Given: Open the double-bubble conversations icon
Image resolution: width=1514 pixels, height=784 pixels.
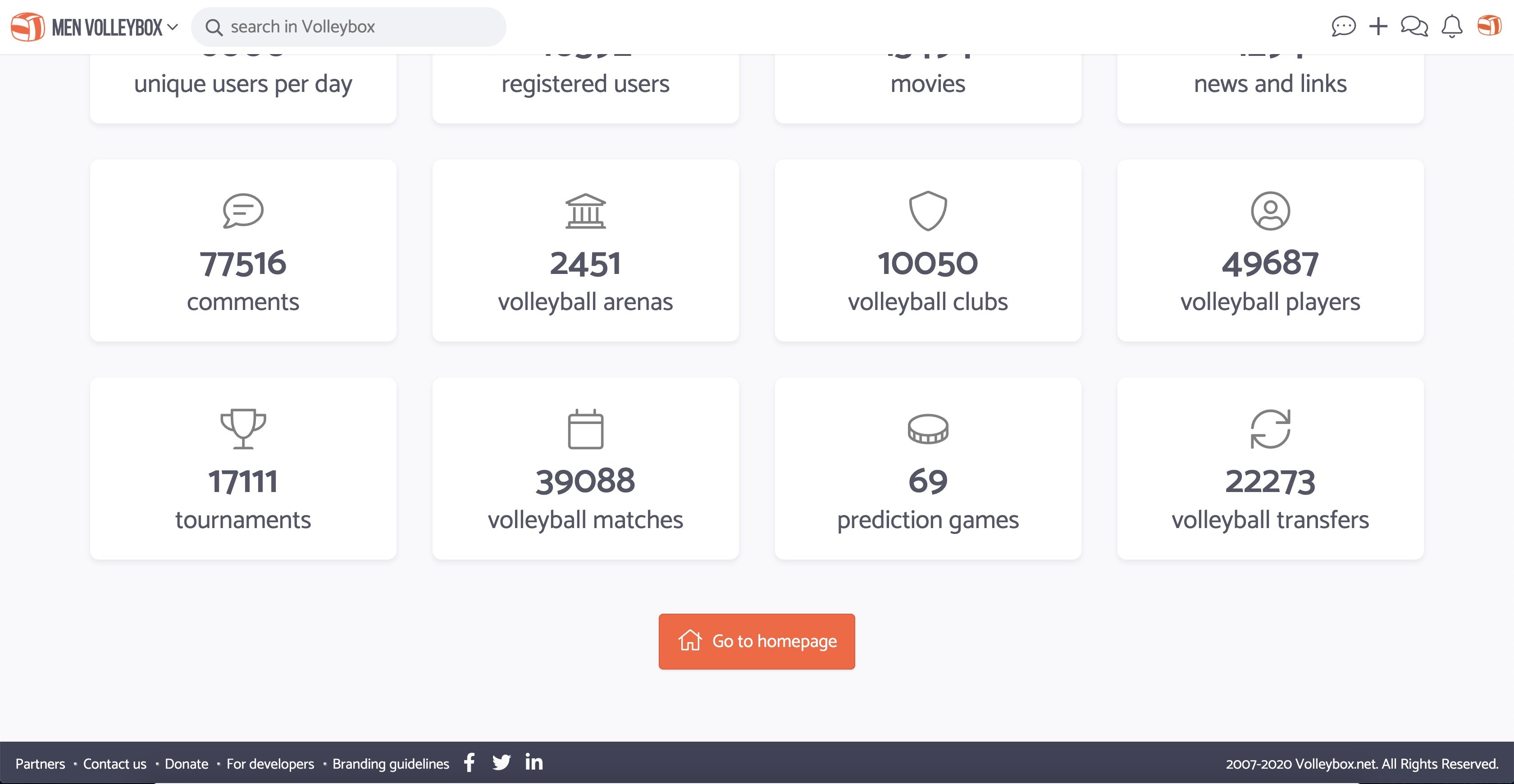Looking at the screenshot, I should point(1414,27).
